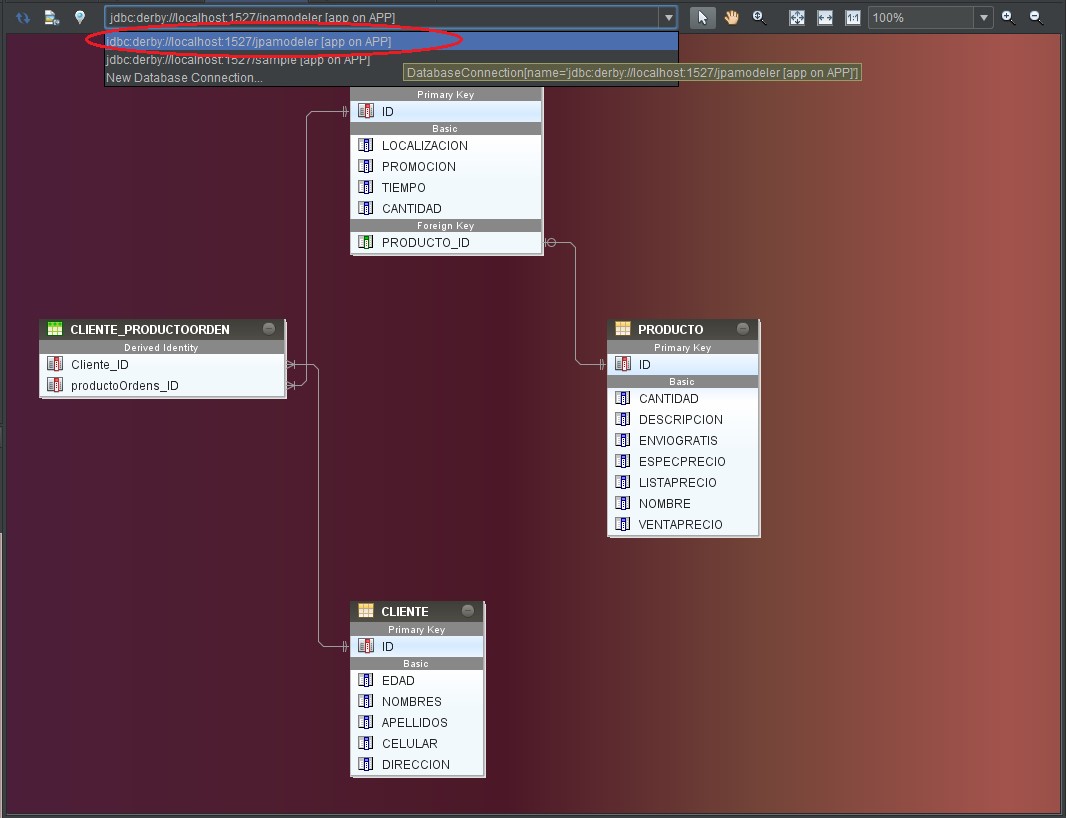This screenshot has height=818, width=1066.
Task: Open the zoom percentage dropdown
Action: pyautogui.click(x=983, y=17)
